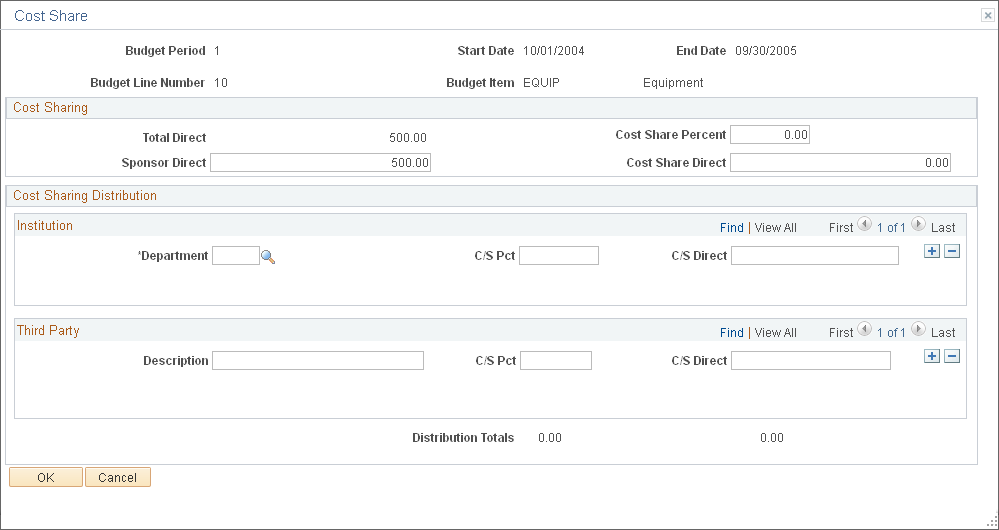Select the Total Direct value 500.00
This screenshot has height=530, width=999.
coord(408,138)
